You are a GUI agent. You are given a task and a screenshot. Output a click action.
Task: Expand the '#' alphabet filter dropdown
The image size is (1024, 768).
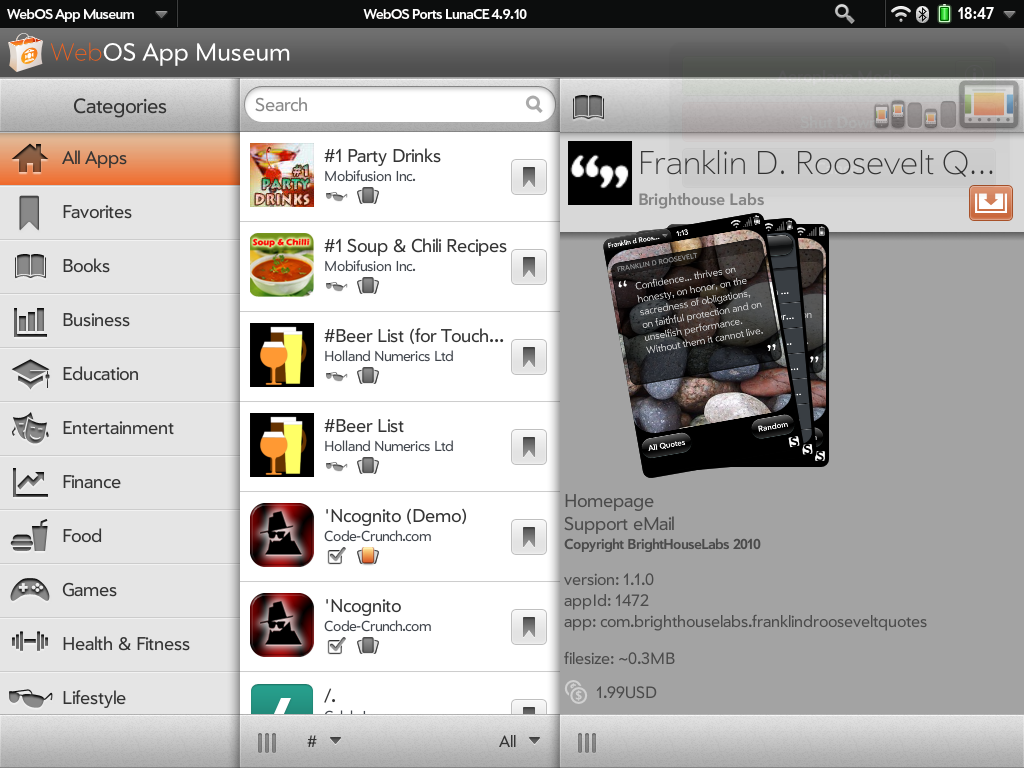324,741
